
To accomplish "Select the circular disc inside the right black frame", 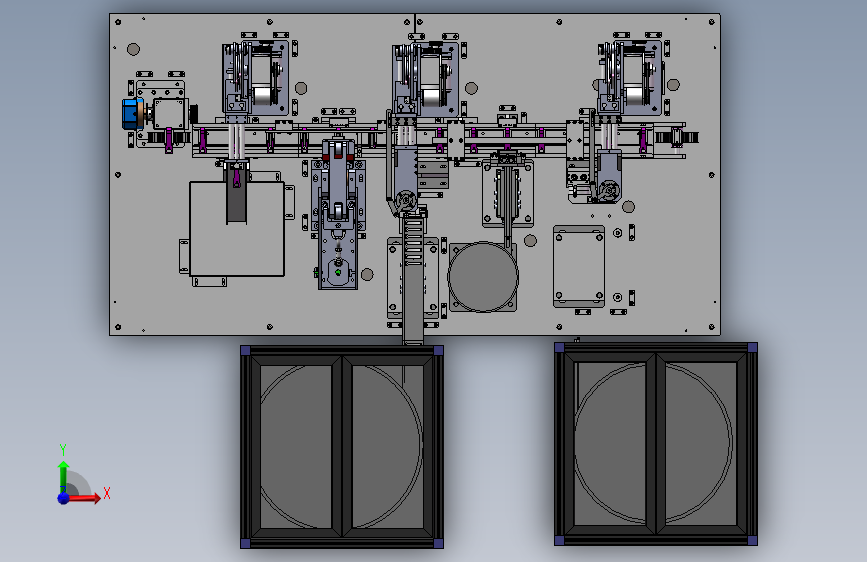I will 654,443.
